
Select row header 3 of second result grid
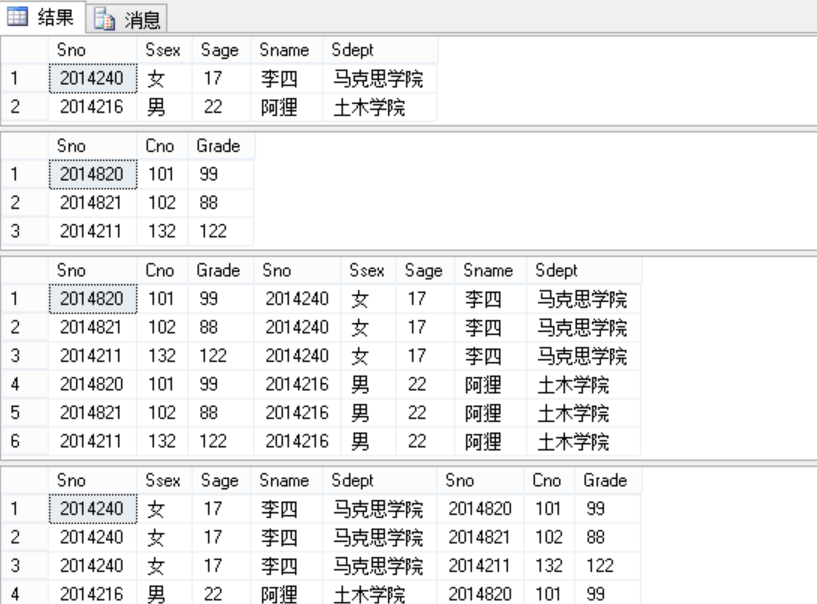point(24,231)
